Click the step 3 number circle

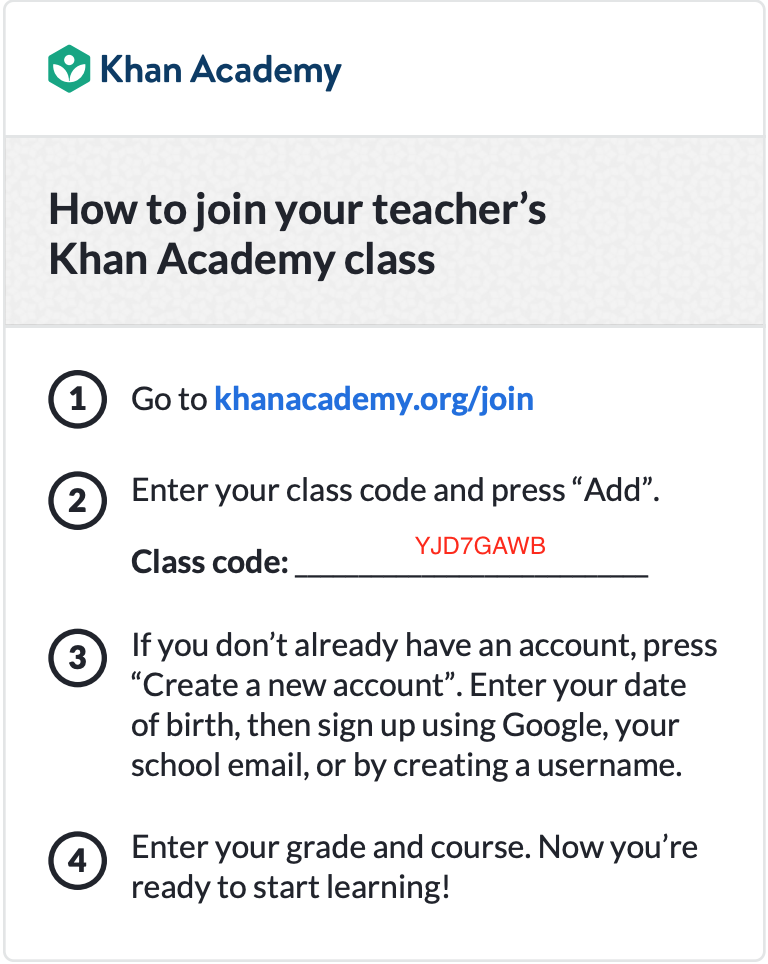click(77, 659)
